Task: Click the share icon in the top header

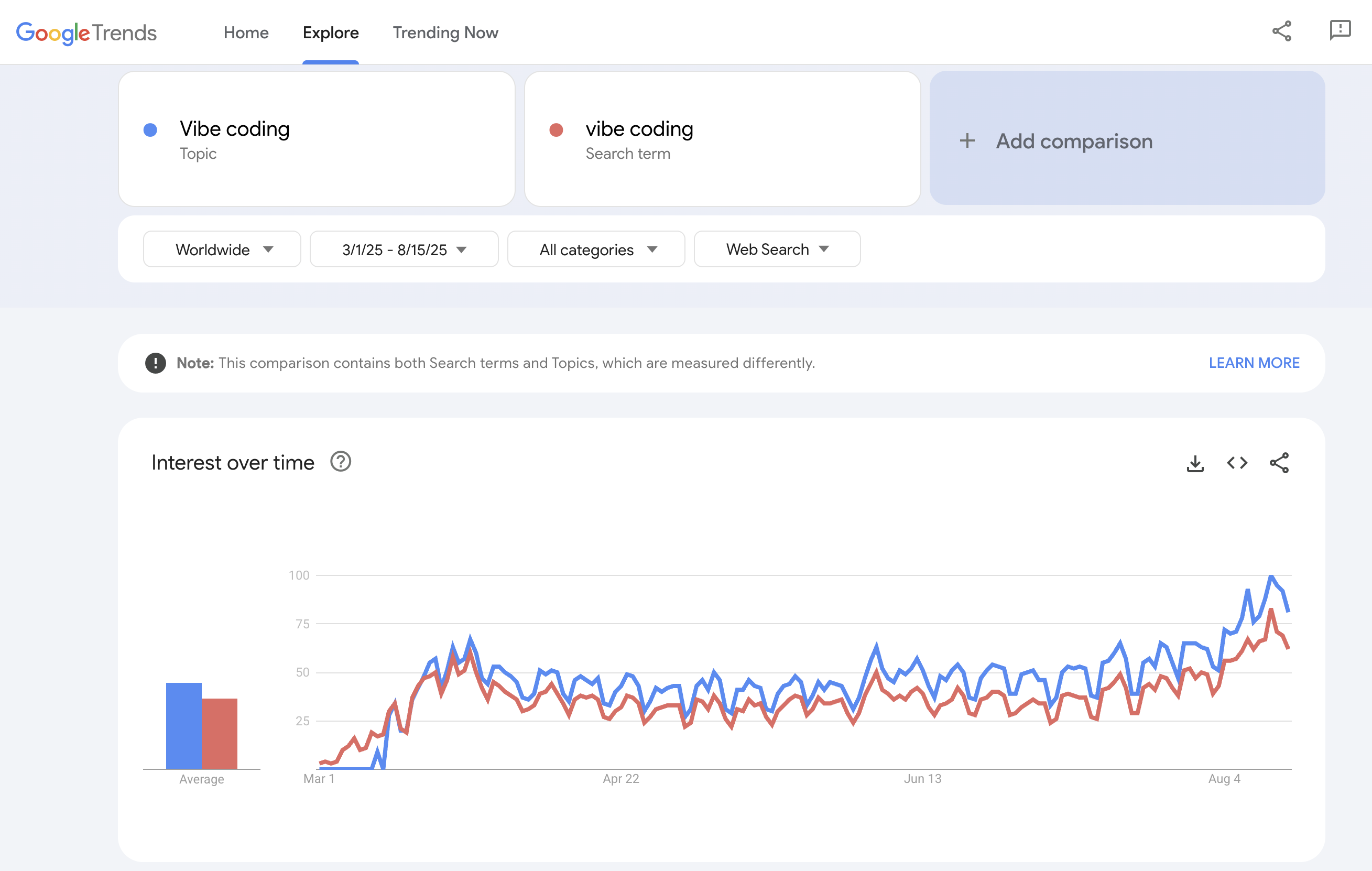Action: point(1281,32)
